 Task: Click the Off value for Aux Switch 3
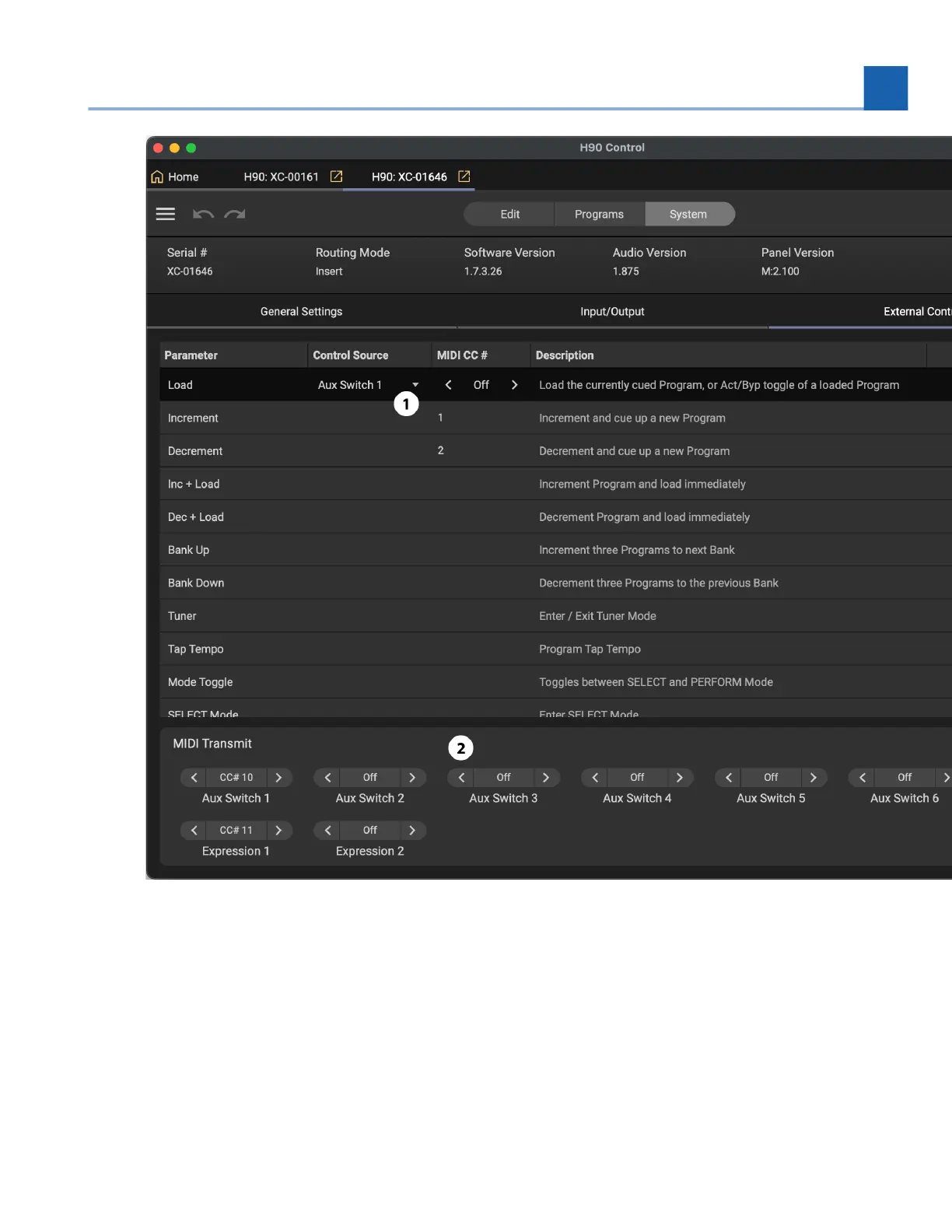pos(504,778)
